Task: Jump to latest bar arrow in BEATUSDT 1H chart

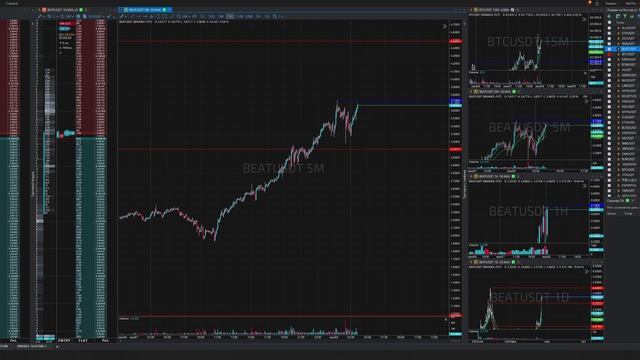Action: click(584, 186)
